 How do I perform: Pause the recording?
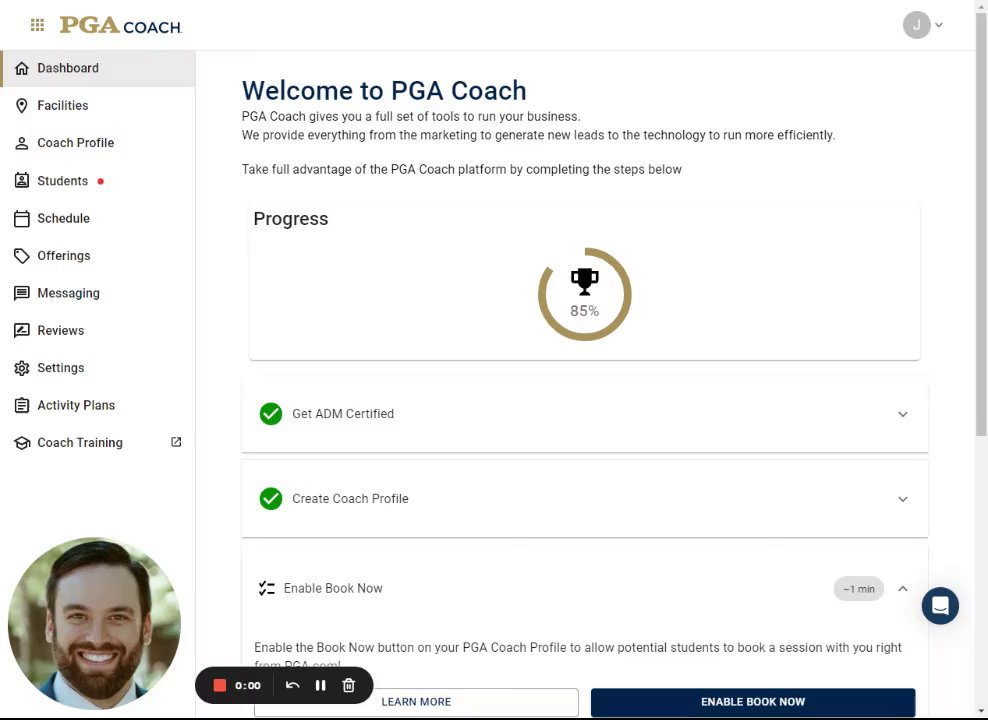[321, 685]
